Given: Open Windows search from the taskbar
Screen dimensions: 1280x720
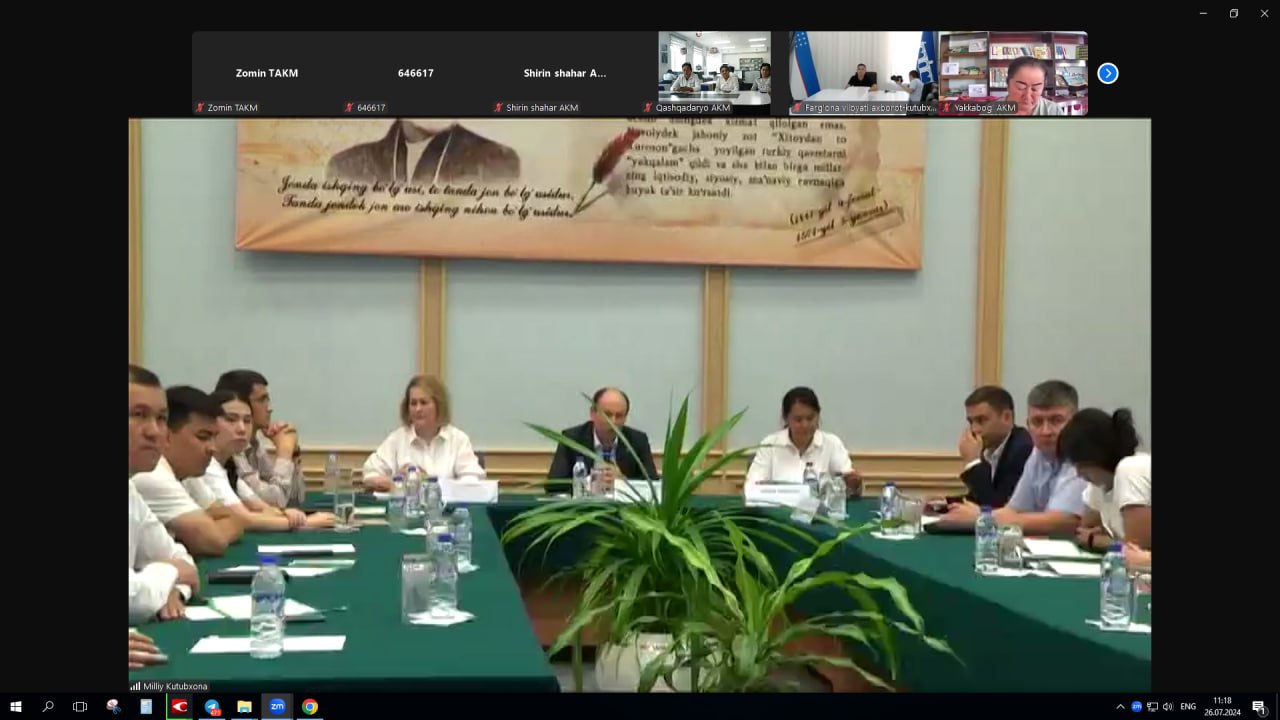Looking at the screenshot, I should tap(48, 706).
